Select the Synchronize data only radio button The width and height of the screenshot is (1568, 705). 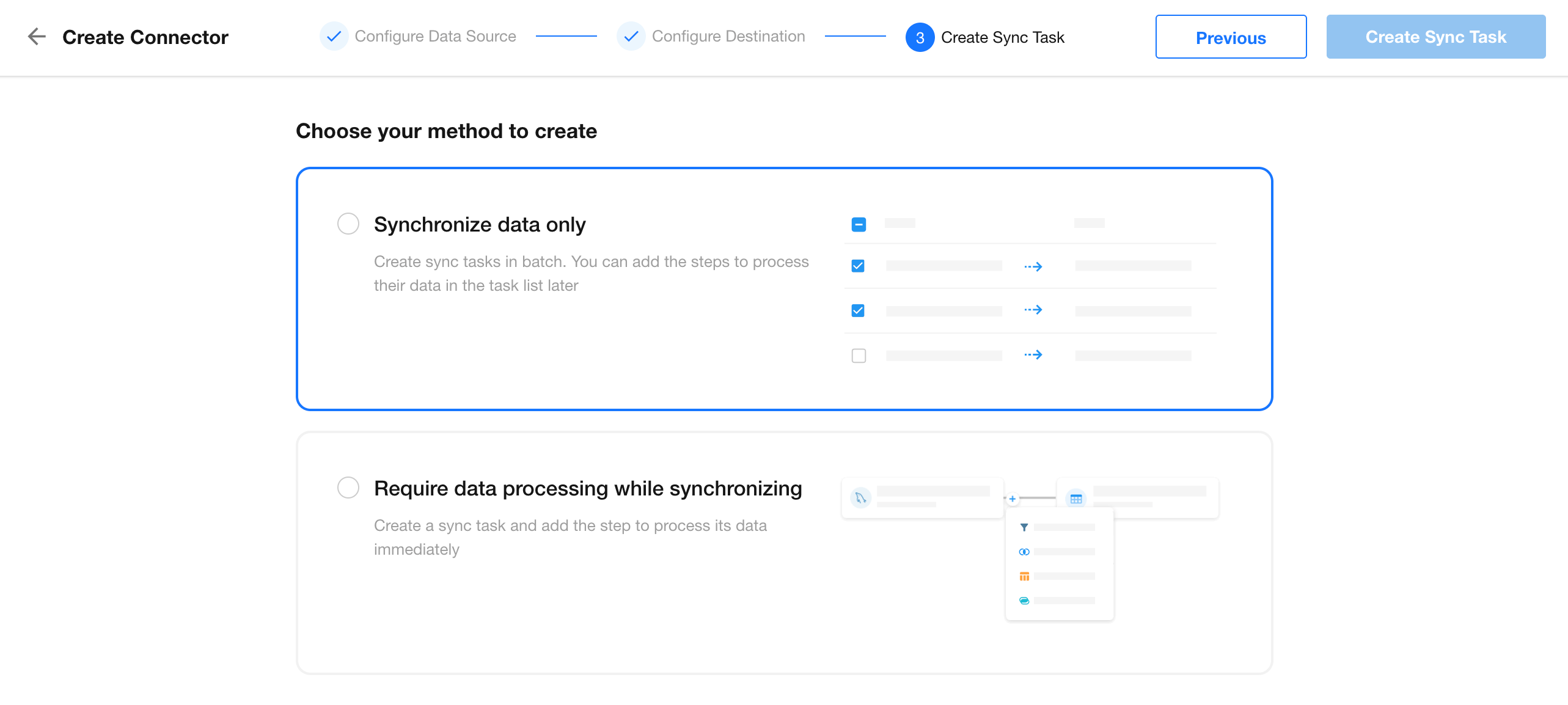tap(348, 224)
